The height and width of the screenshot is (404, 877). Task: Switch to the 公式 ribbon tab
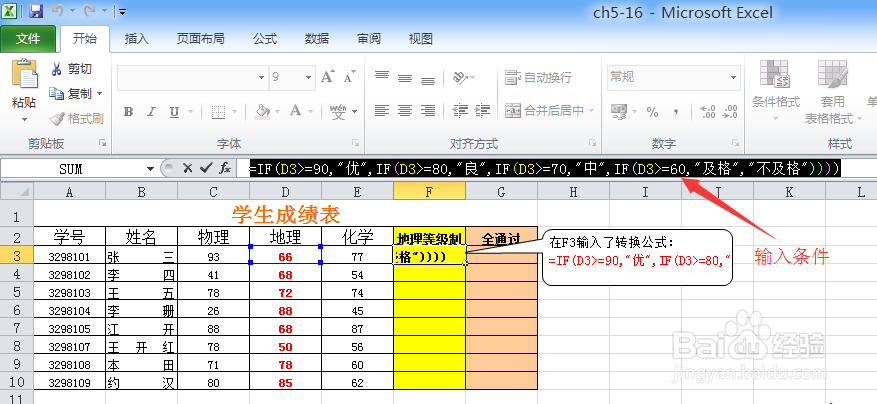pos(265,39)
